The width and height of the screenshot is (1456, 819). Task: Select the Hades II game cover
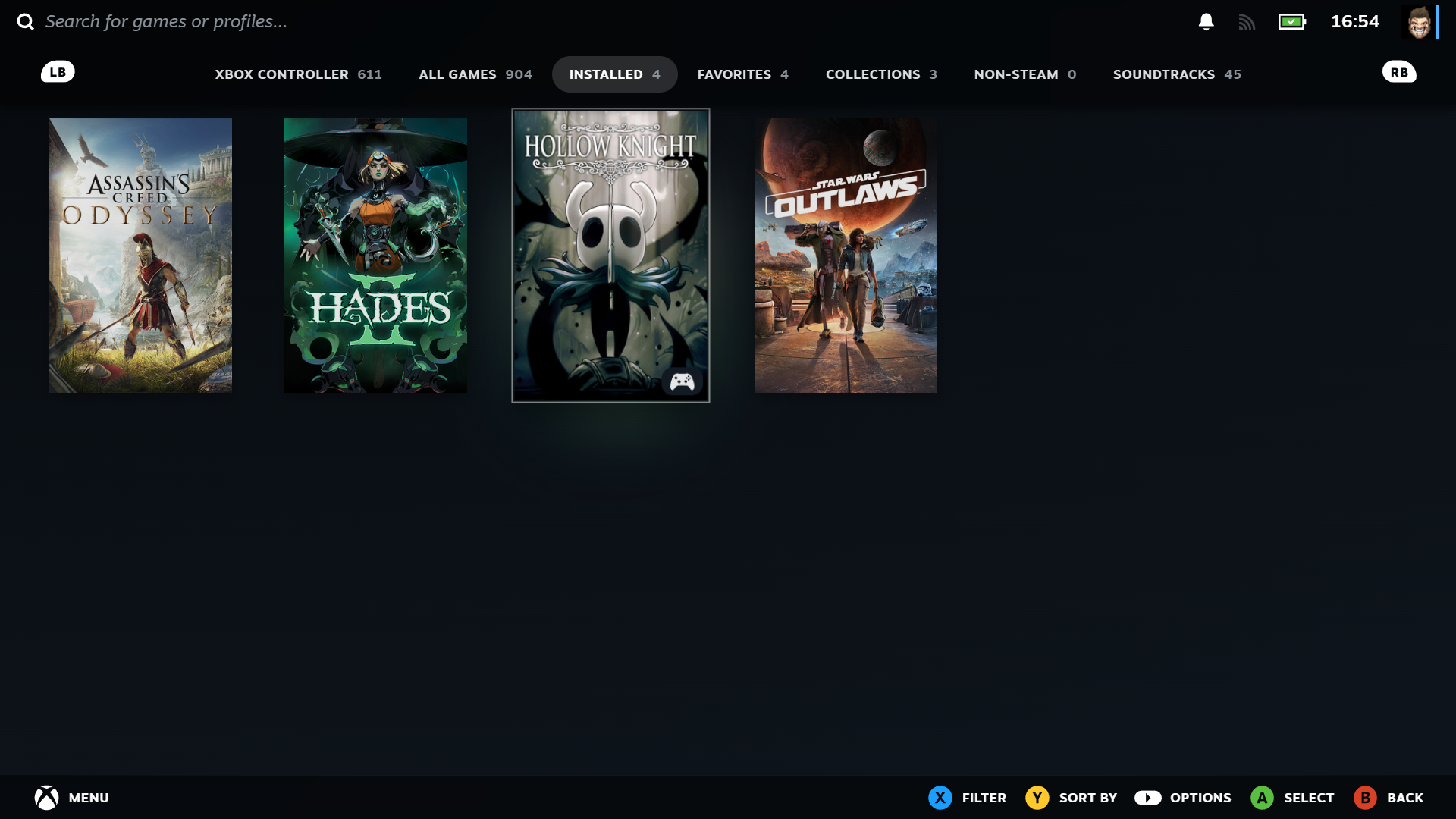pos(375,255)
